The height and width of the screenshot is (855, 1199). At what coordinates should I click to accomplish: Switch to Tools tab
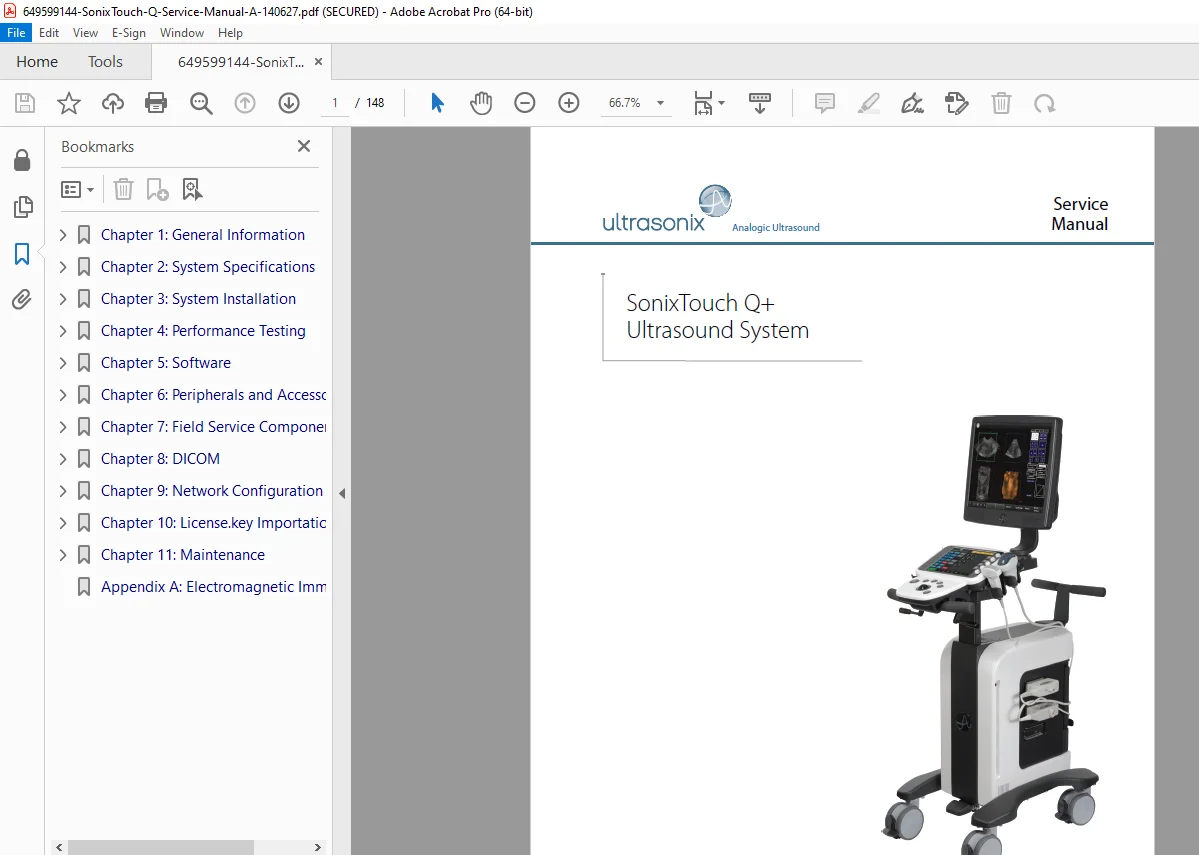click(x=105, y=62)
